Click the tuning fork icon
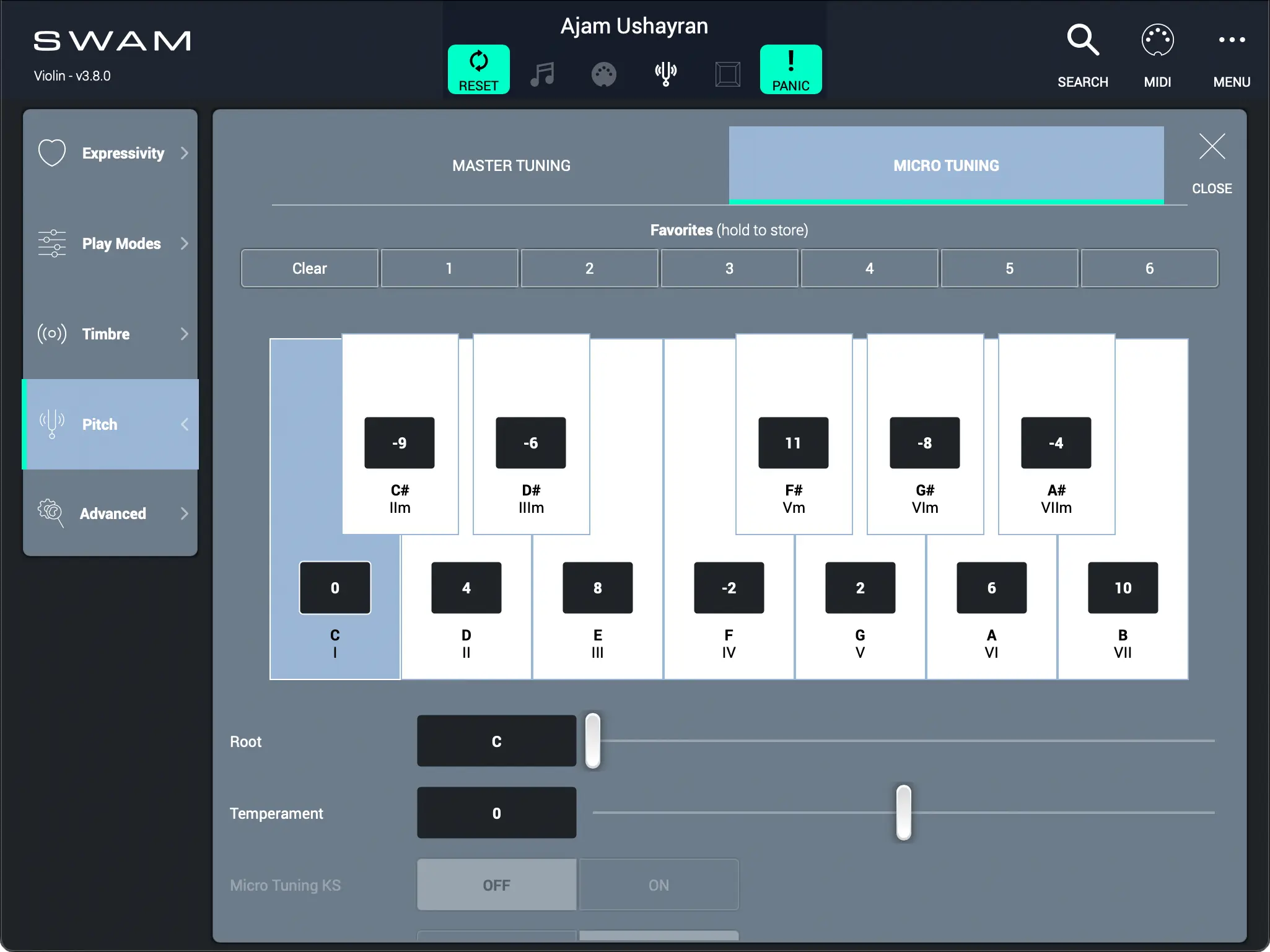 coord(665,74)
